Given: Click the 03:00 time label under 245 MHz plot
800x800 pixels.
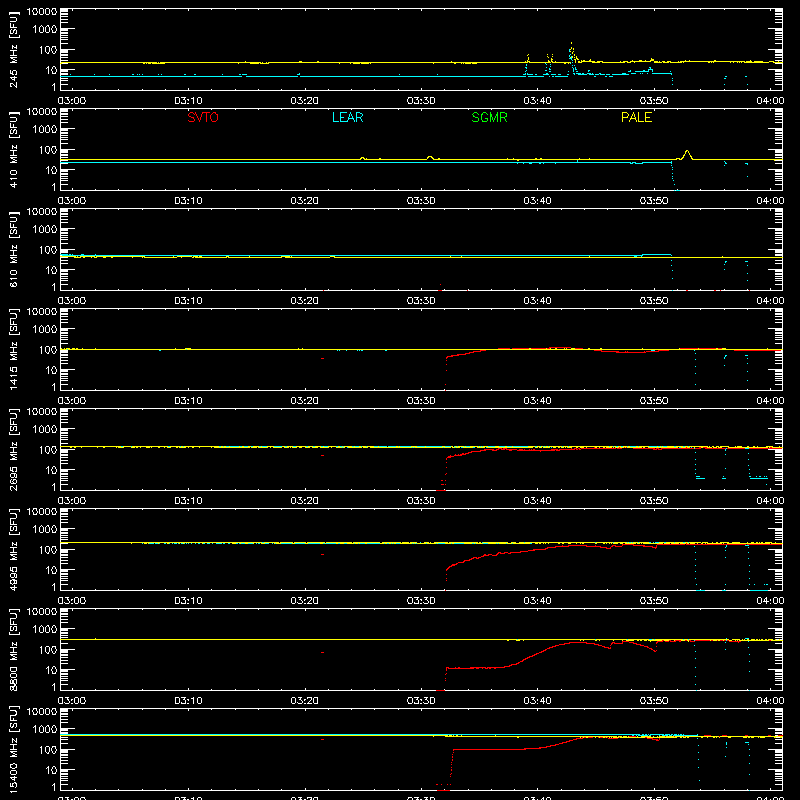Looking at the screenshot, I should (71, 101).
